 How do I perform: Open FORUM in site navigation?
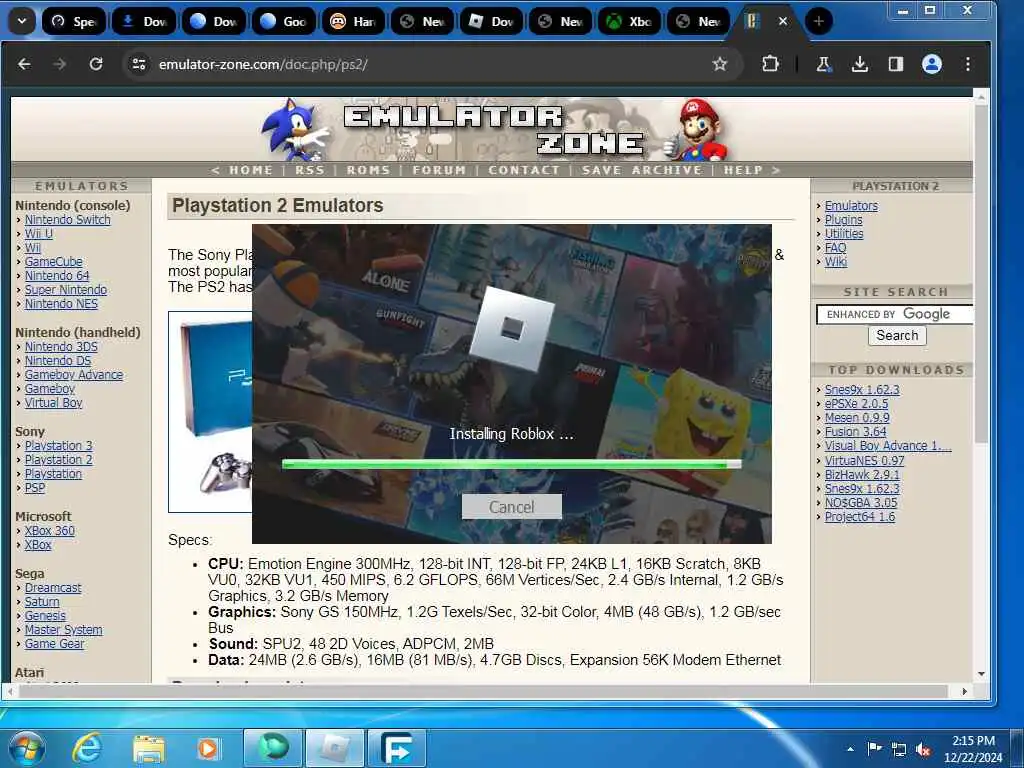(439, 170)
